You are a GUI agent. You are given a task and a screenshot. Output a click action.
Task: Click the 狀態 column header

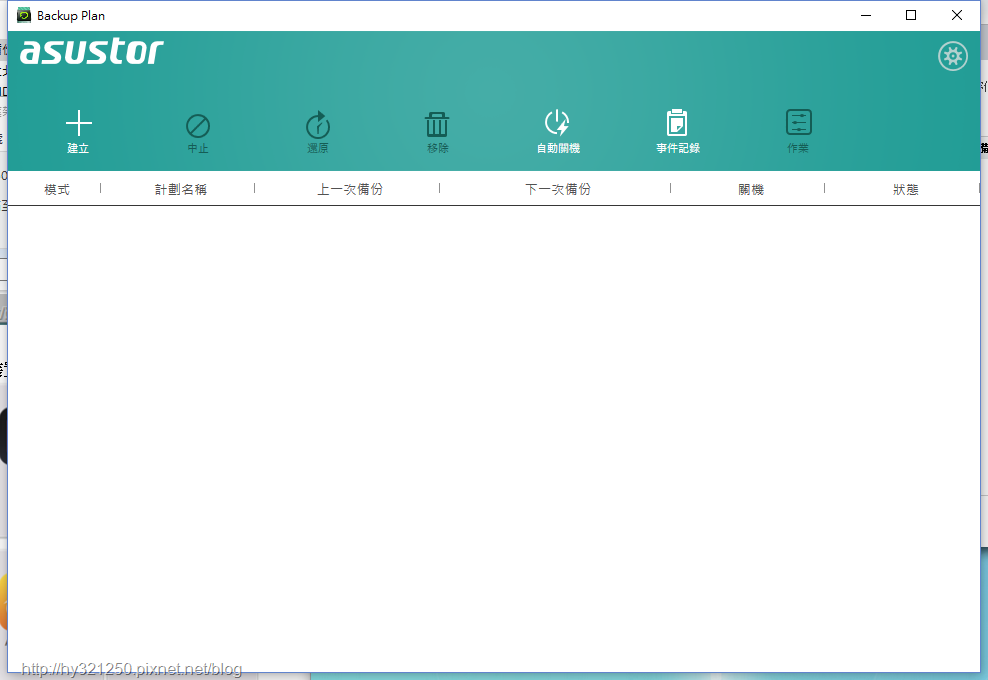(x=905, y=189)
